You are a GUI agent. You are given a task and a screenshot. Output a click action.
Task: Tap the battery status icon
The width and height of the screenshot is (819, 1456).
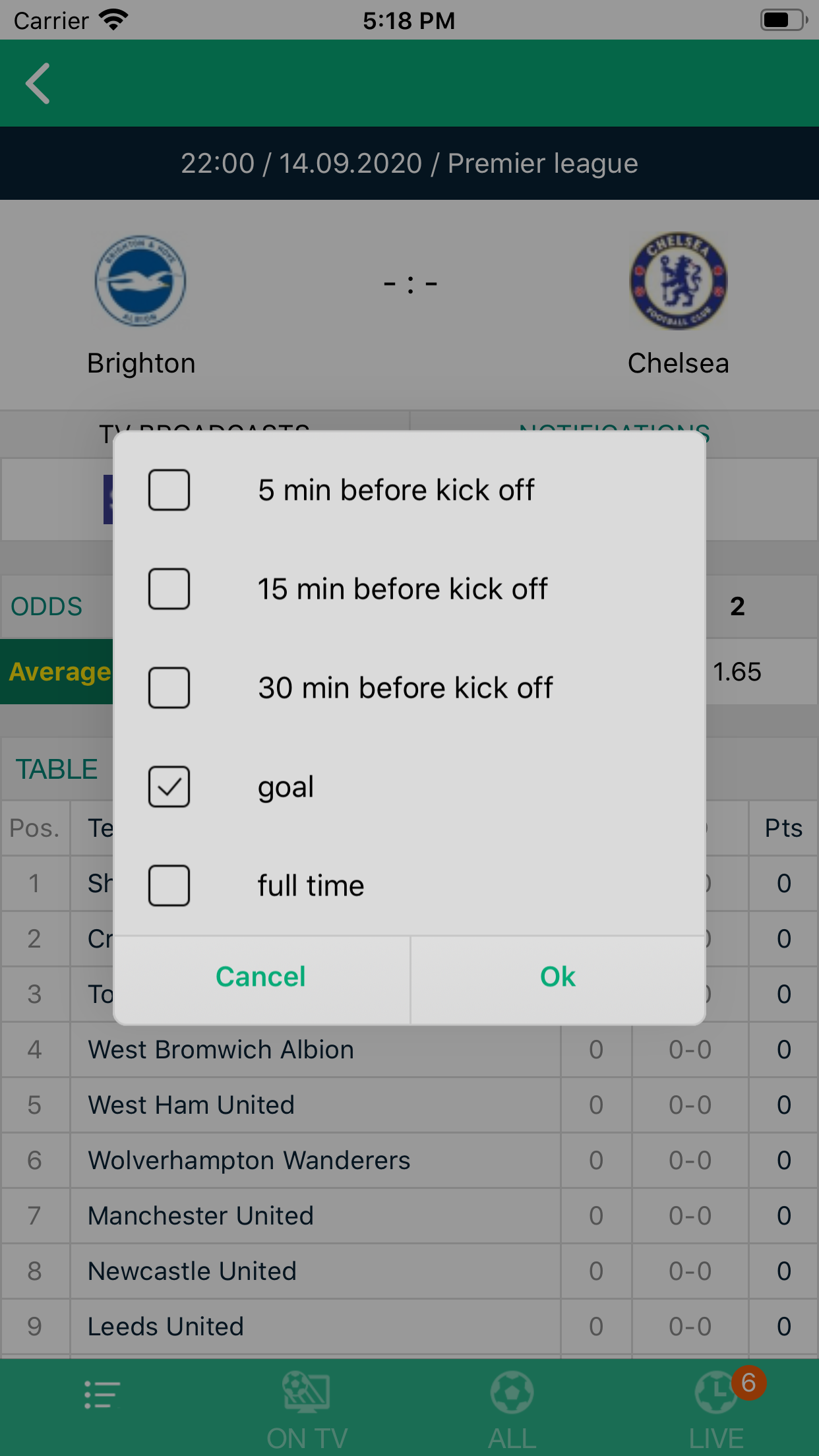point(783,20)
